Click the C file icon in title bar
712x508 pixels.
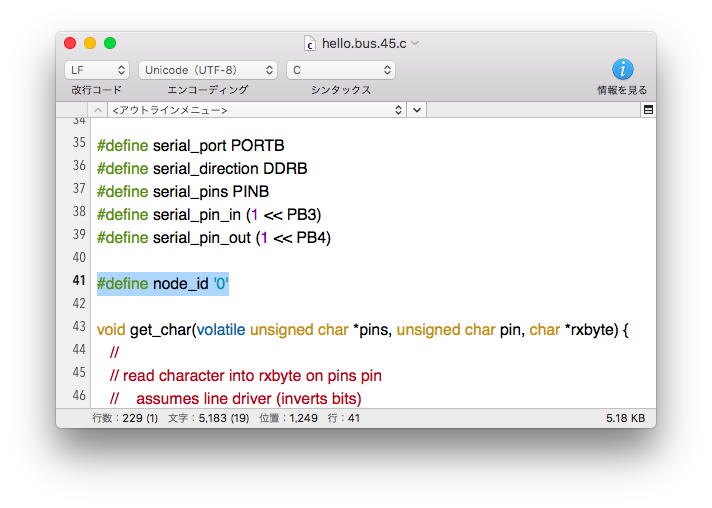click(310, 44)
